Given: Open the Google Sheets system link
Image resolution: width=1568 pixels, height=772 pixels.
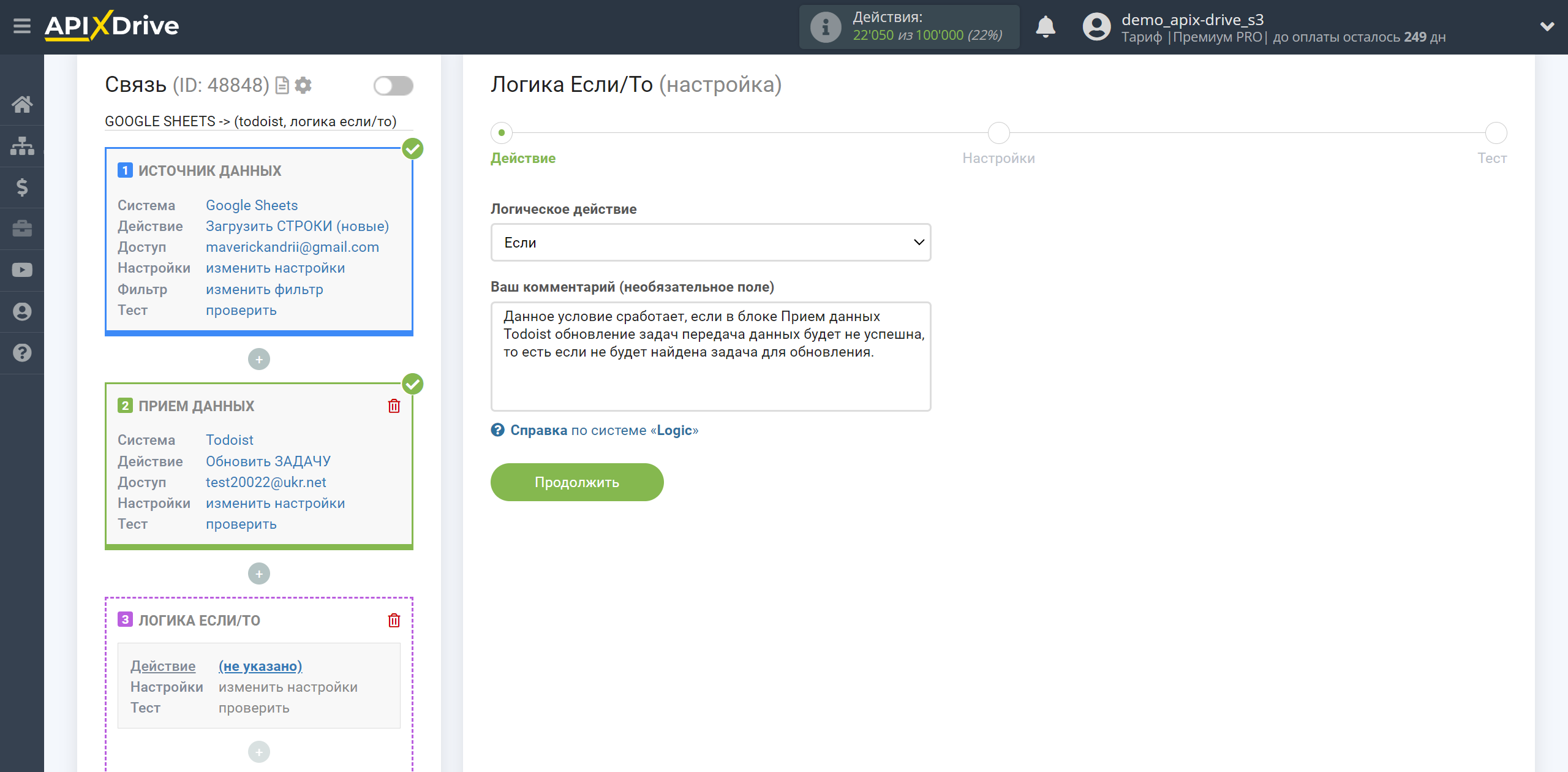Looking at the screenshot, I should 252,205.
